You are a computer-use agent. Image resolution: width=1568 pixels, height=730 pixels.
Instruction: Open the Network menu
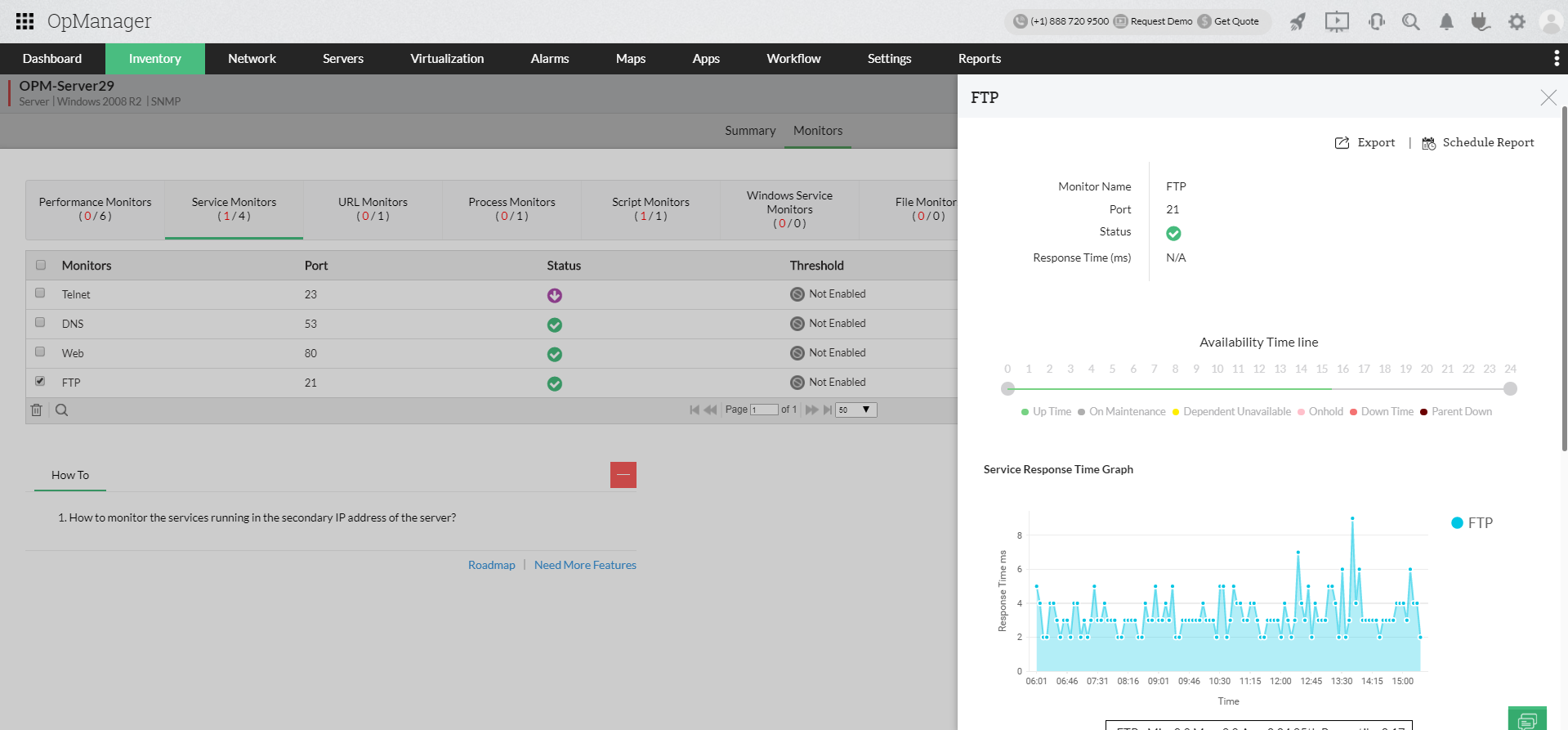tap(252, 59)
